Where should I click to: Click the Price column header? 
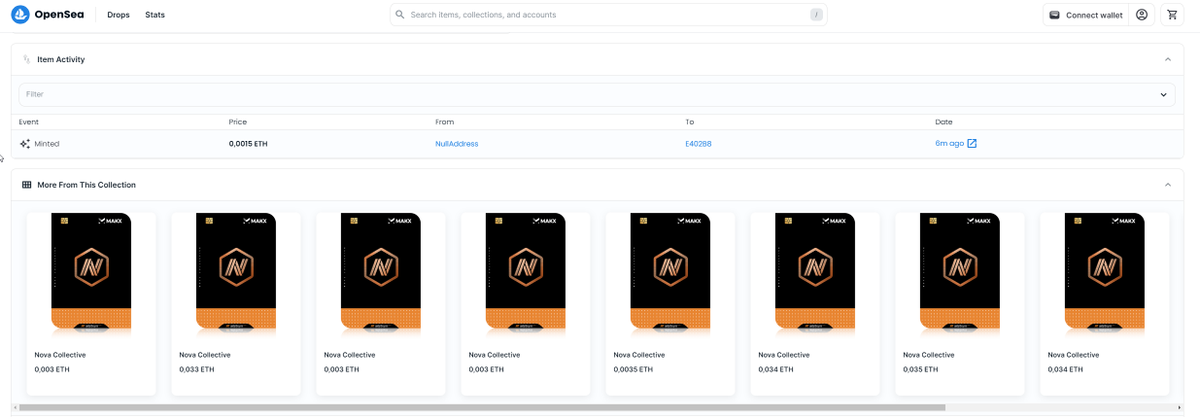[x=238, y=122]
